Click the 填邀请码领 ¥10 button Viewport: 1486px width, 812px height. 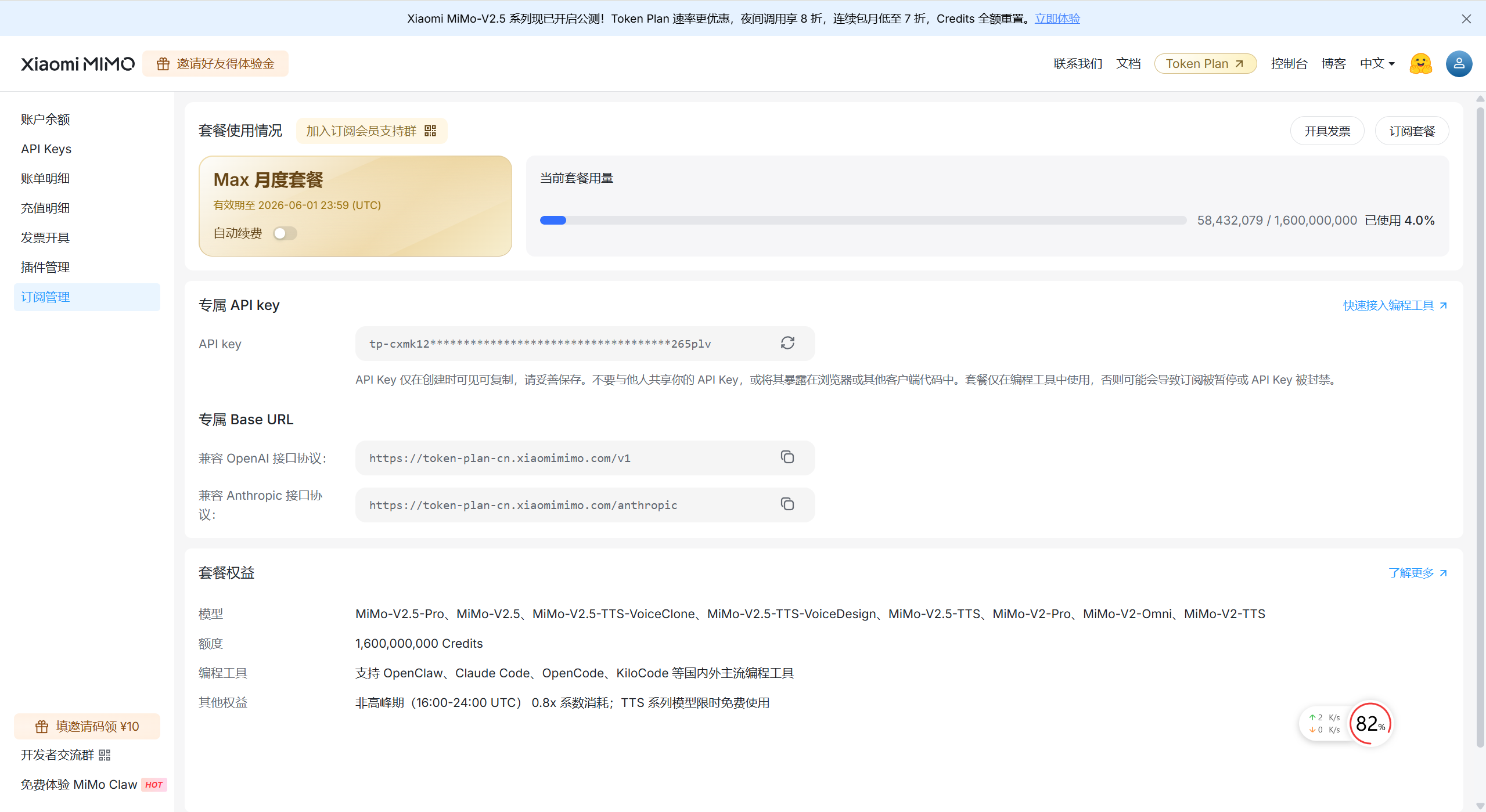click(87, 727)
